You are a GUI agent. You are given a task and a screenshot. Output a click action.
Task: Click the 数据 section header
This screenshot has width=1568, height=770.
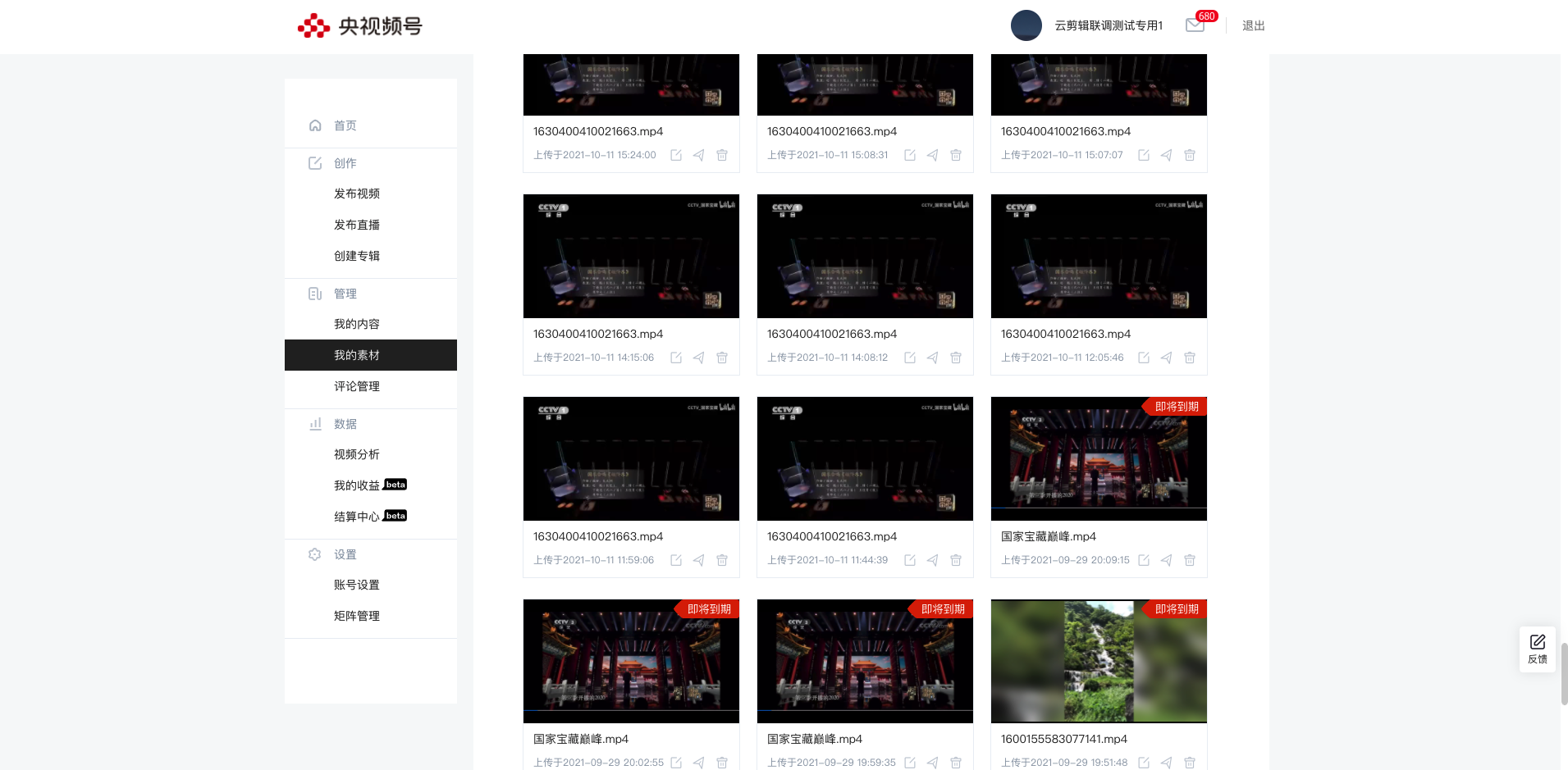click(x=345, y=424)
